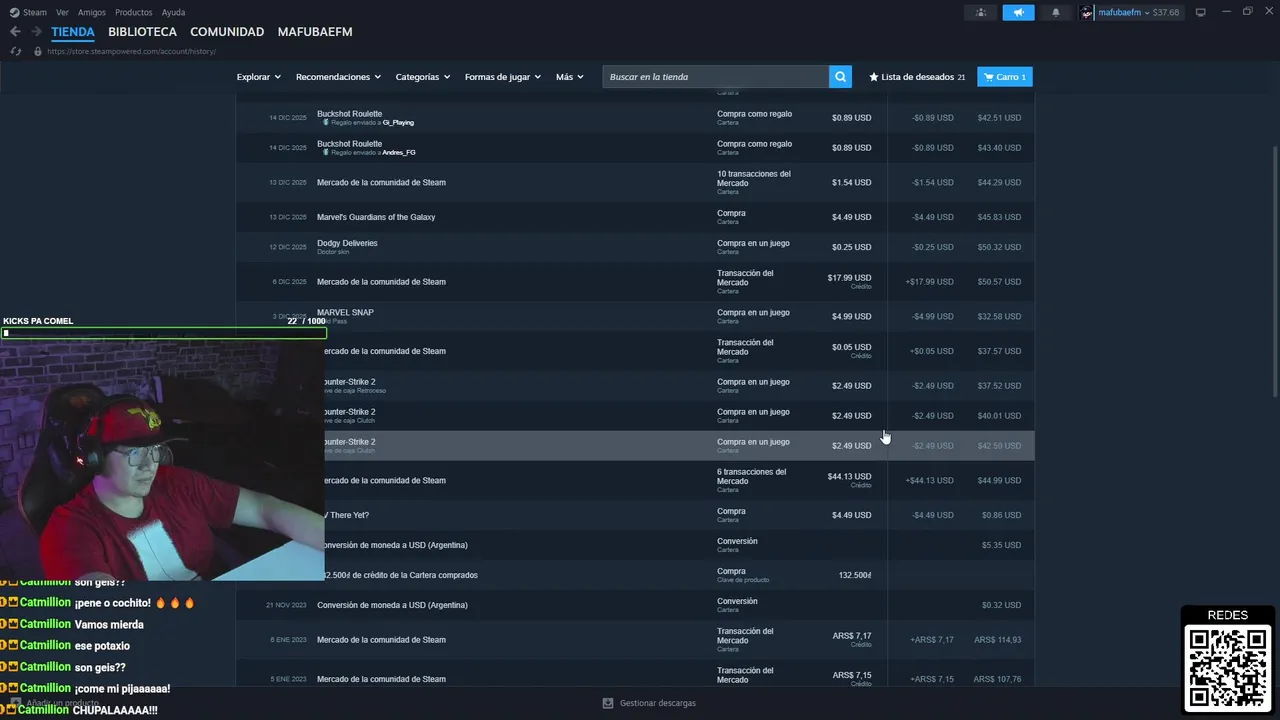Click the mafubaefm avatar picture

point(1087,12)
